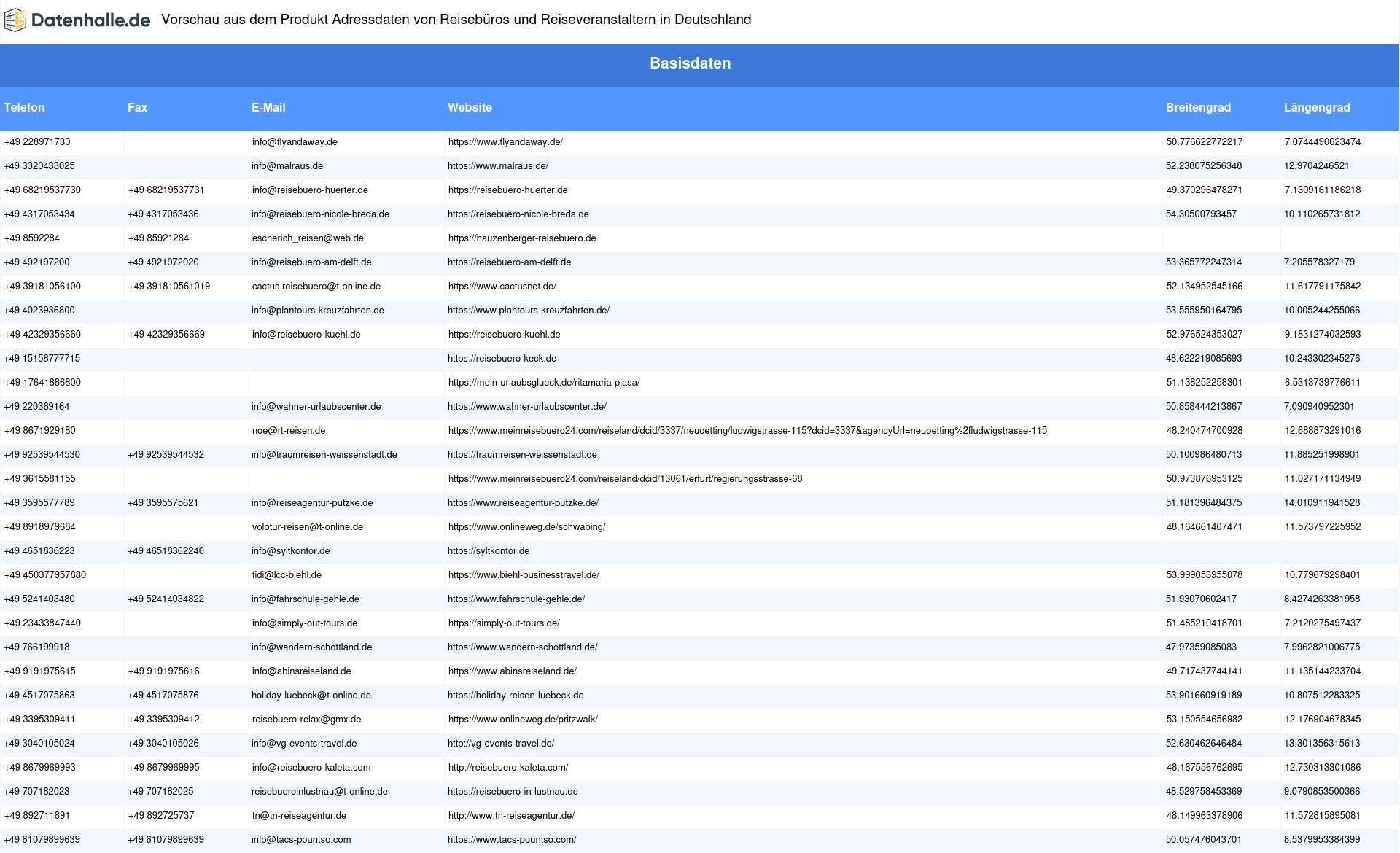Open the meinreisebuero24.com erfurt URL

(x=625, y=479)
